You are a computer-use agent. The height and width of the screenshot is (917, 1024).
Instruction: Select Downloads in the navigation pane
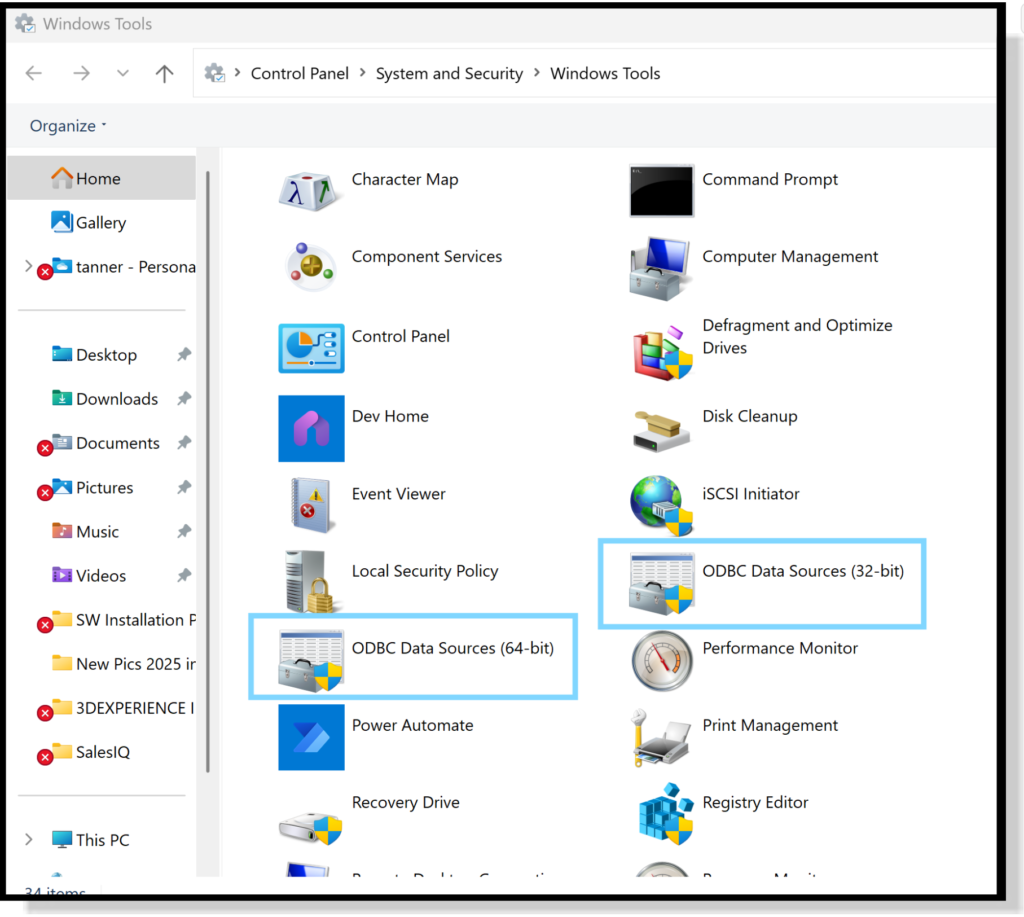[x=116, y=399]
